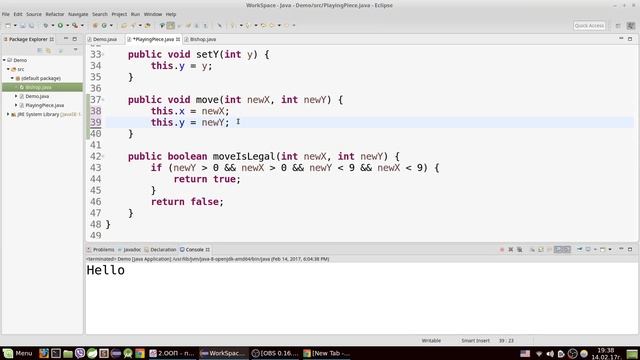
Task: Expand JRE System Library node
Action: [x=8, y=114]
